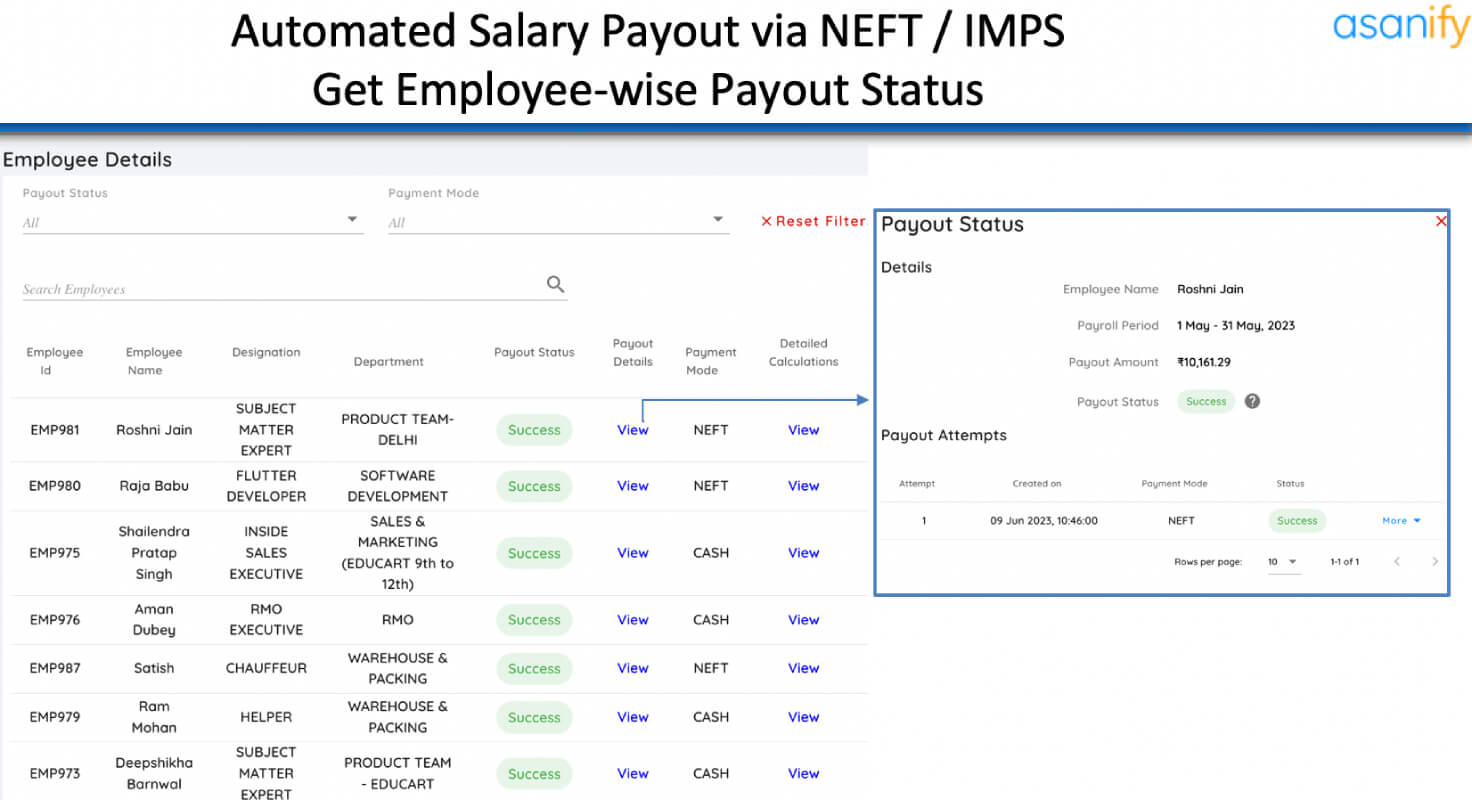
Task: View detailed calculations for Ram Mohan
Action: pyautogui.click(x=804, y=717)
